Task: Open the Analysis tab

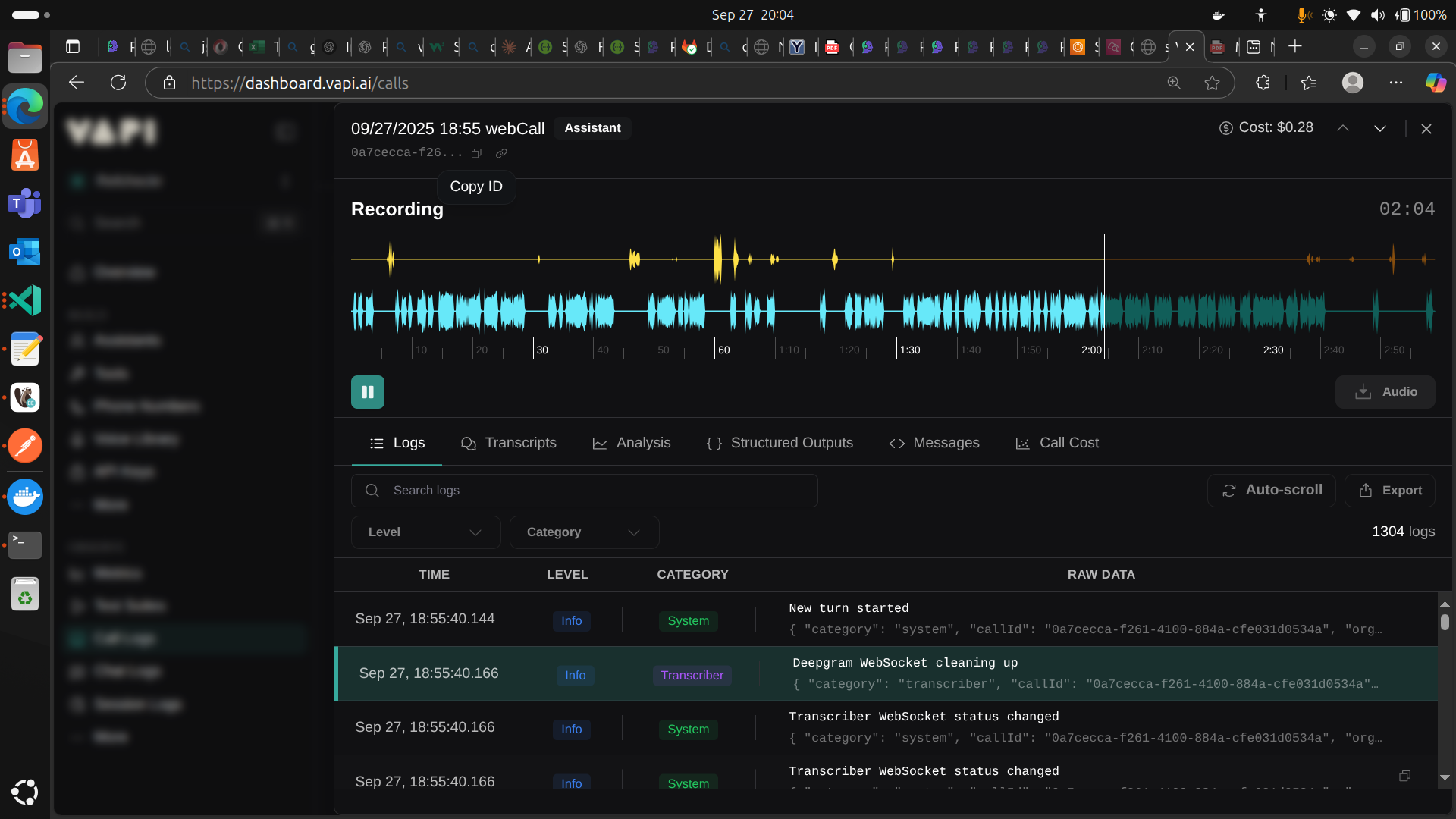Action: 632,443
